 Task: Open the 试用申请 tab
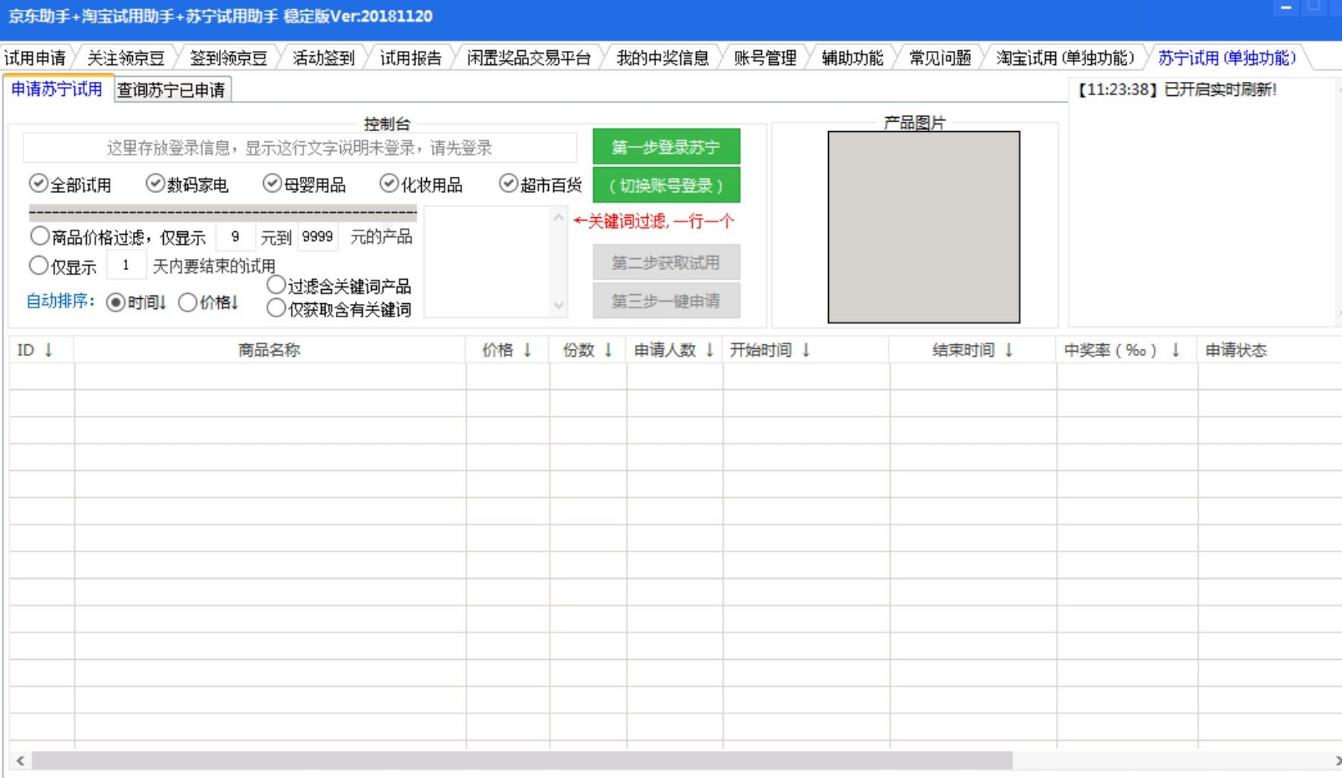35,58
